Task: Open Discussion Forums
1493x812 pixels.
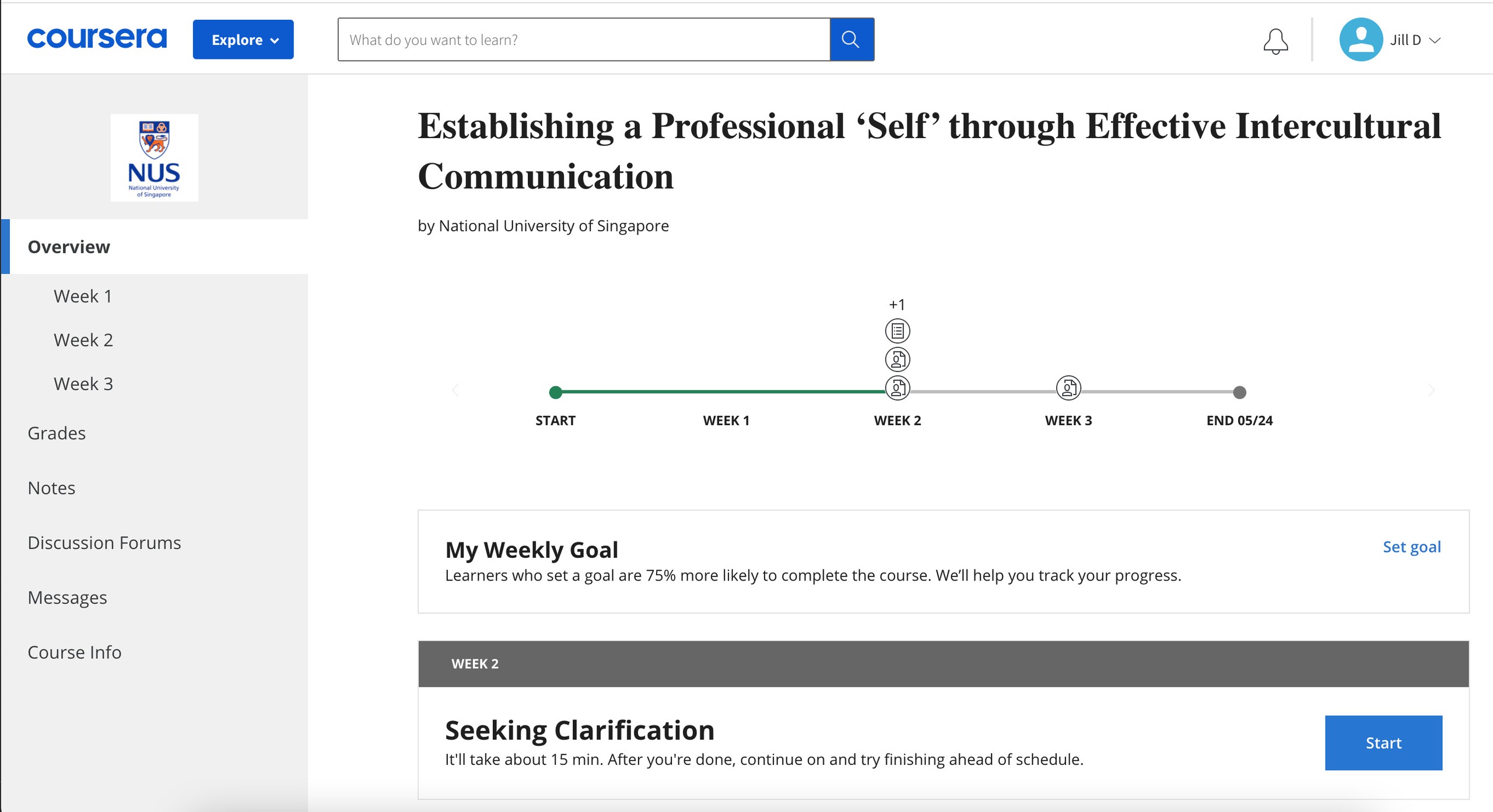Action: click(104, 543)
